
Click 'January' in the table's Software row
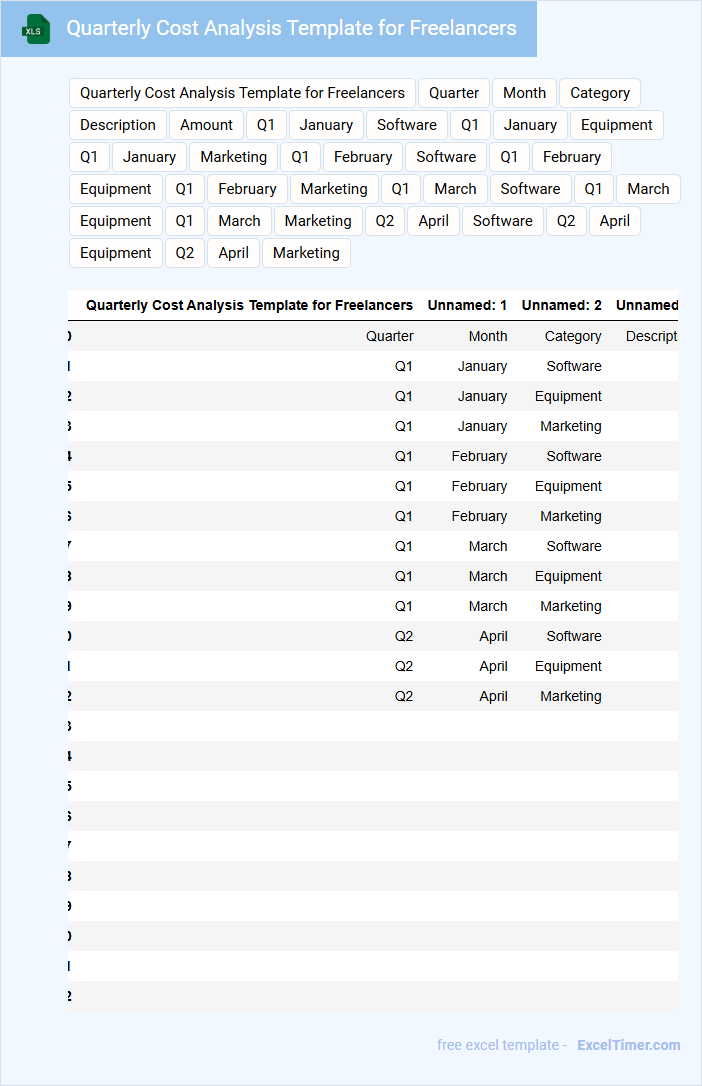483,366
